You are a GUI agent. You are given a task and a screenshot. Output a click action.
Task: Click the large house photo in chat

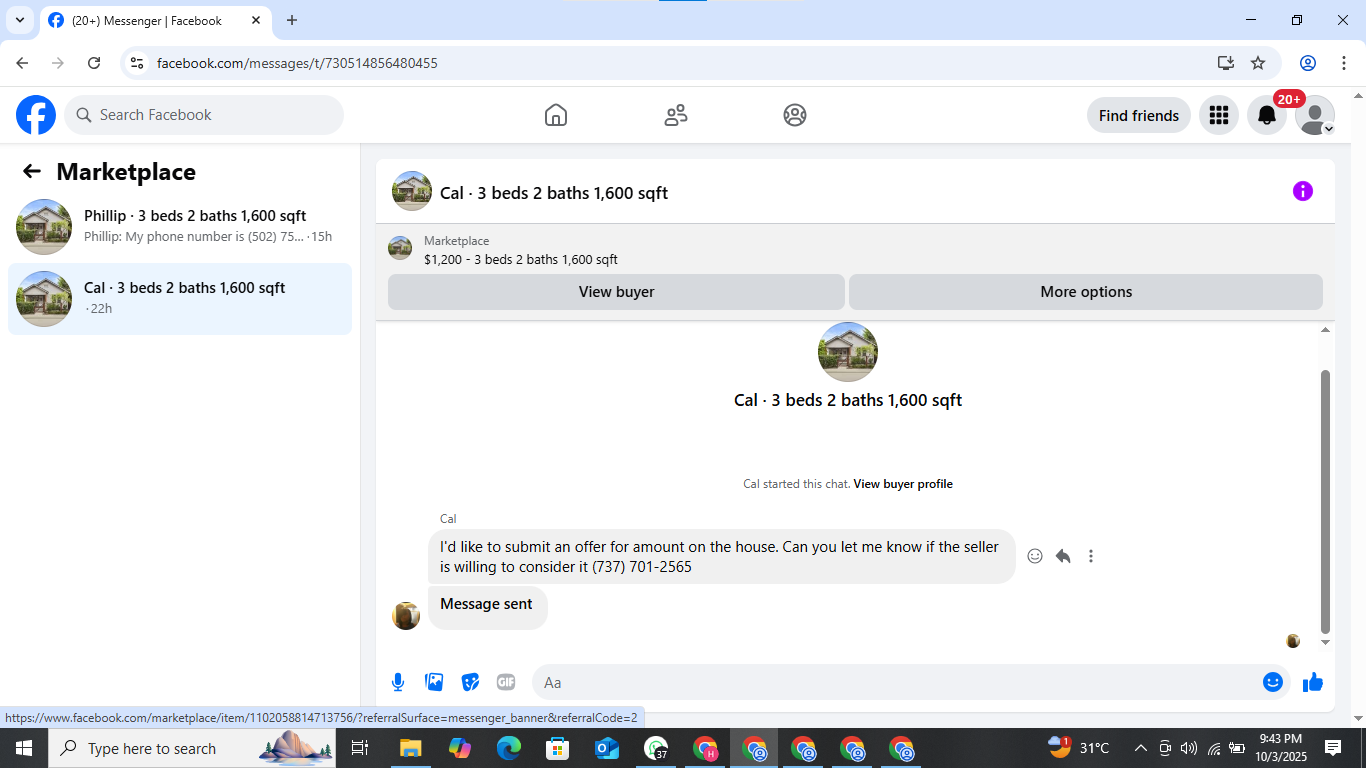[x=848, y=352]
